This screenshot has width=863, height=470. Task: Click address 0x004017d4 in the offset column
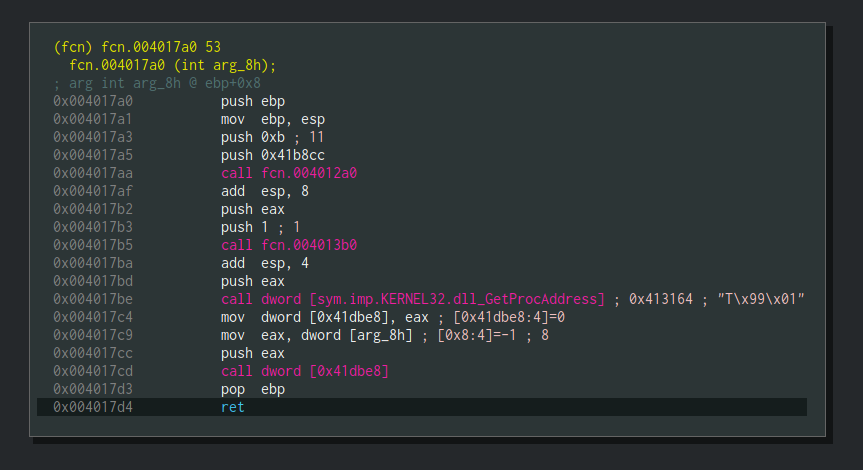tap(93, 407)
